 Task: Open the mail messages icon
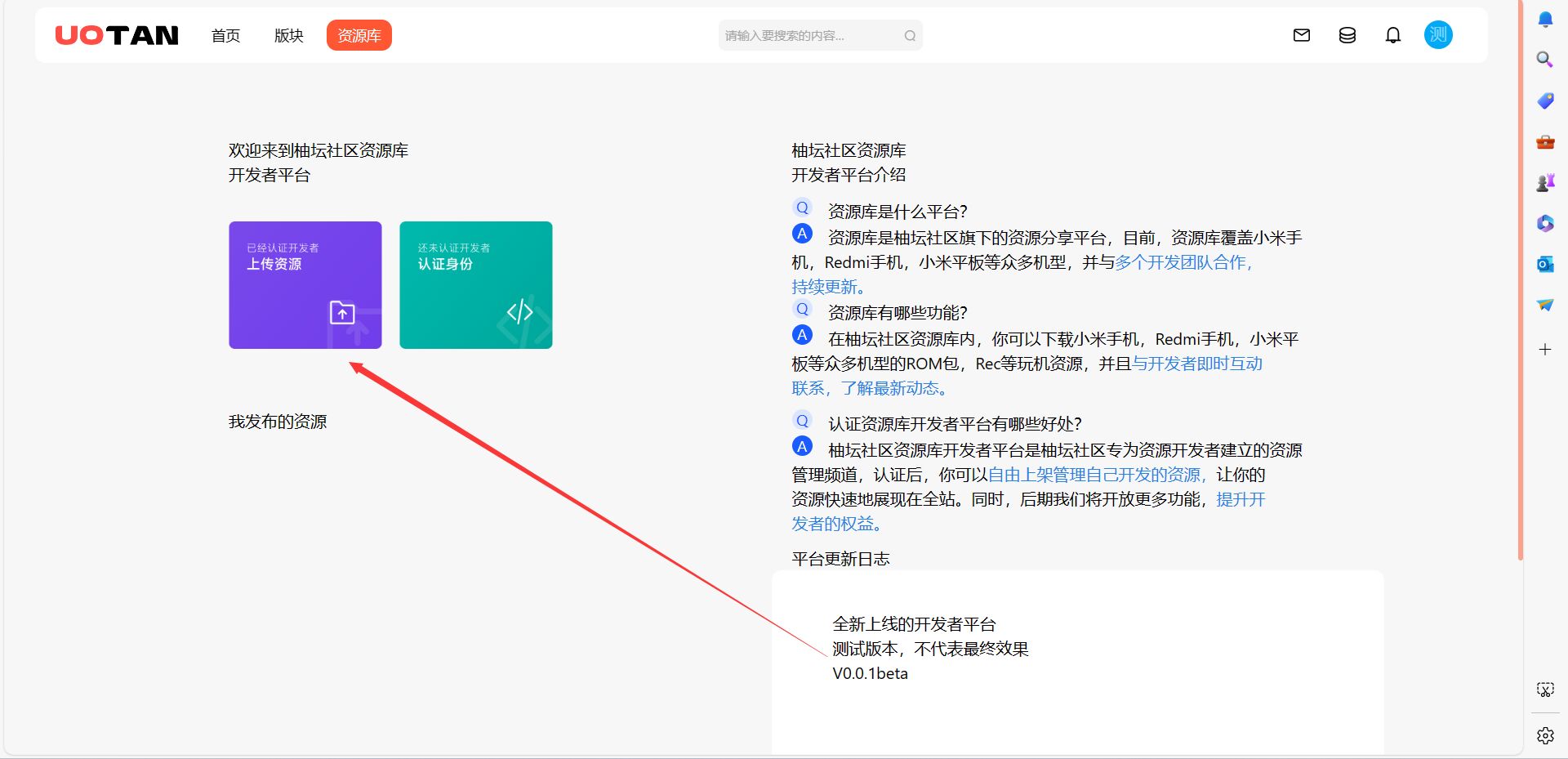click(x=1302, y=35)
